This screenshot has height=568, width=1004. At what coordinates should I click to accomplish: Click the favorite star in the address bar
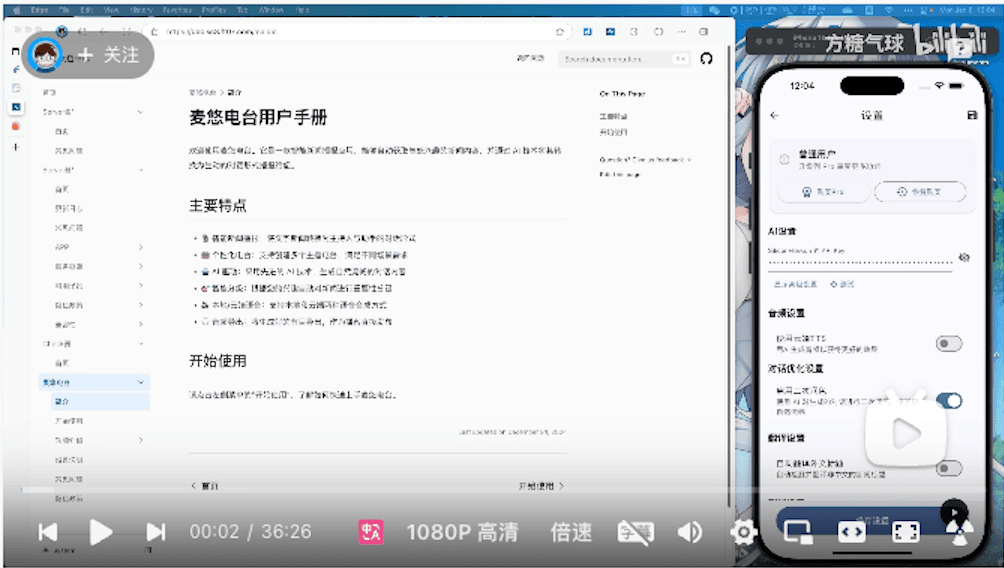(x=560, y=31)
